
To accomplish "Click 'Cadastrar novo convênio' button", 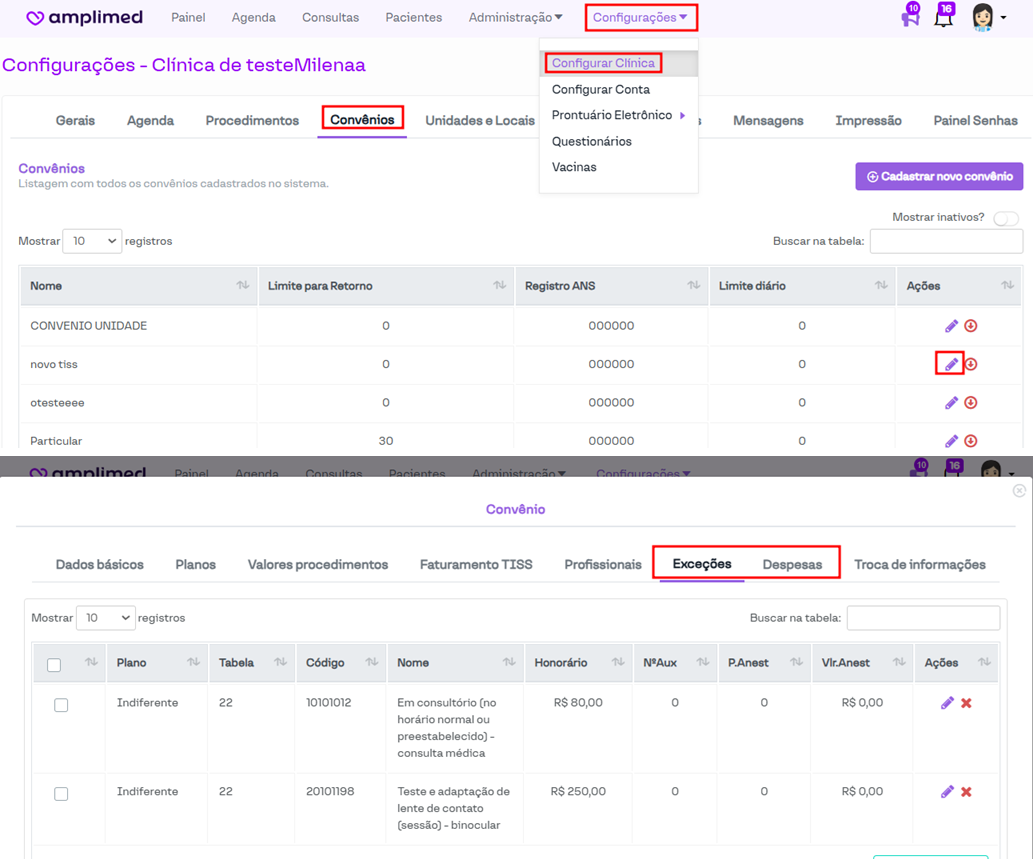I will point(939,177).
